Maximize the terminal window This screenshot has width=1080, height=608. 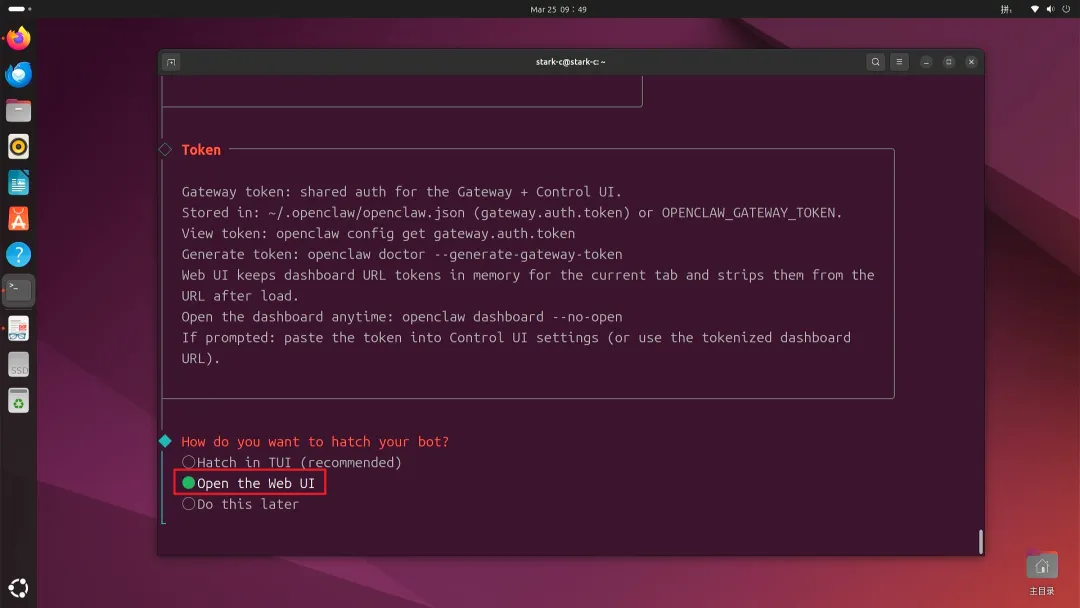click(x=948, y=62)
